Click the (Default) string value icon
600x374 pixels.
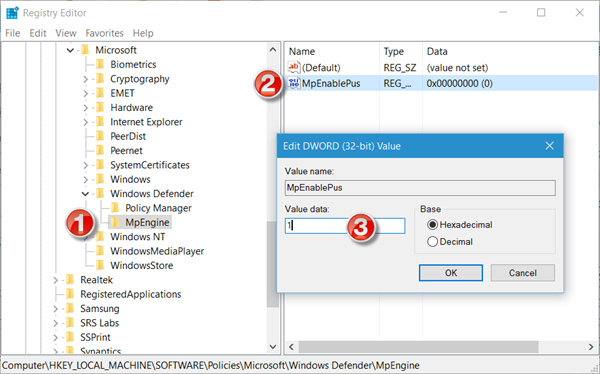[x=294, y=67]
